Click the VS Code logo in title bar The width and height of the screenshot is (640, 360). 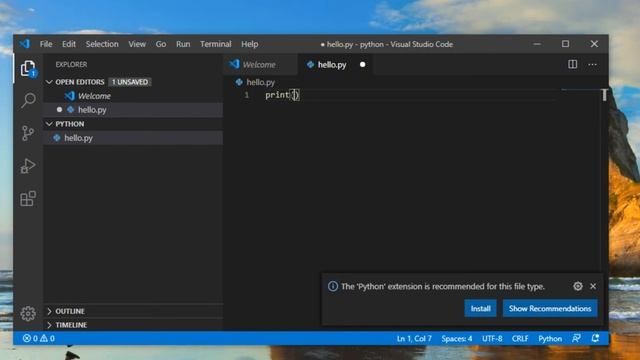coord(24,44)
